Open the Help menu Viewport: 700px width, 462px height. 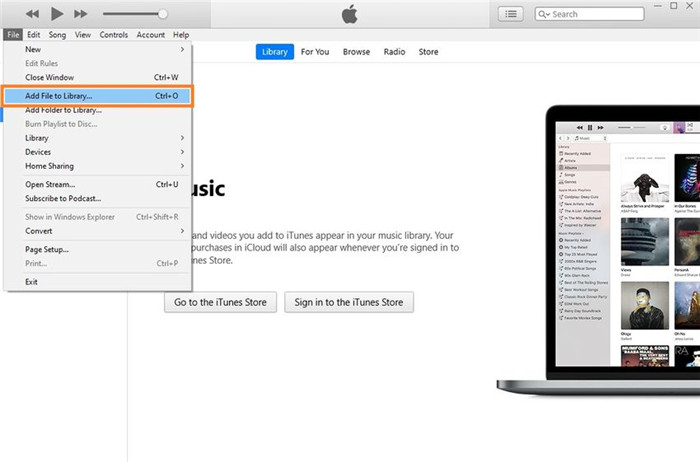click(181, 34)
